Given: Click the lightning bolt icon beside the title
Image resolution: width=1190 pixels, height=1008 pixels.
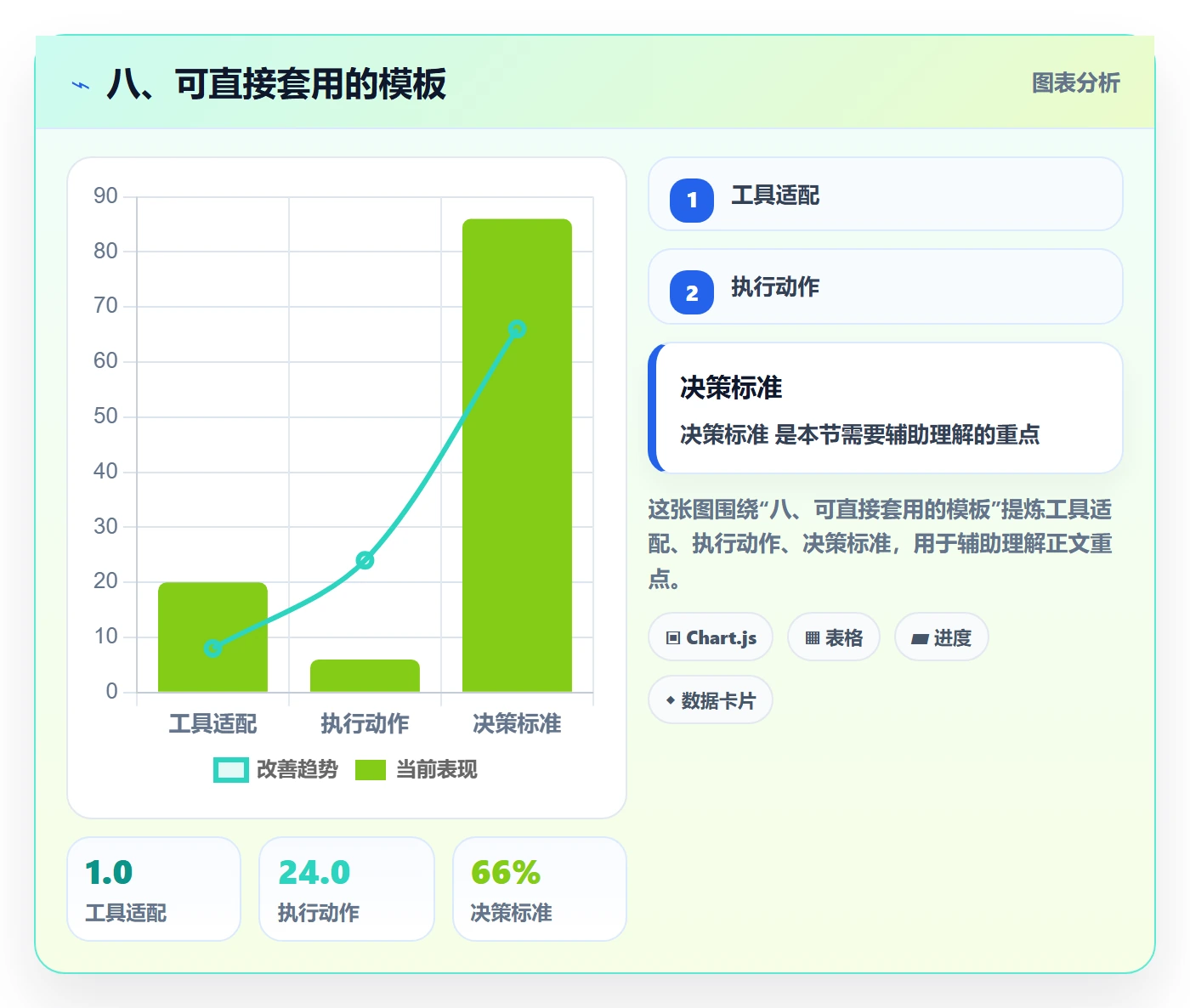Looking at the screenshot, I should 81,85.
